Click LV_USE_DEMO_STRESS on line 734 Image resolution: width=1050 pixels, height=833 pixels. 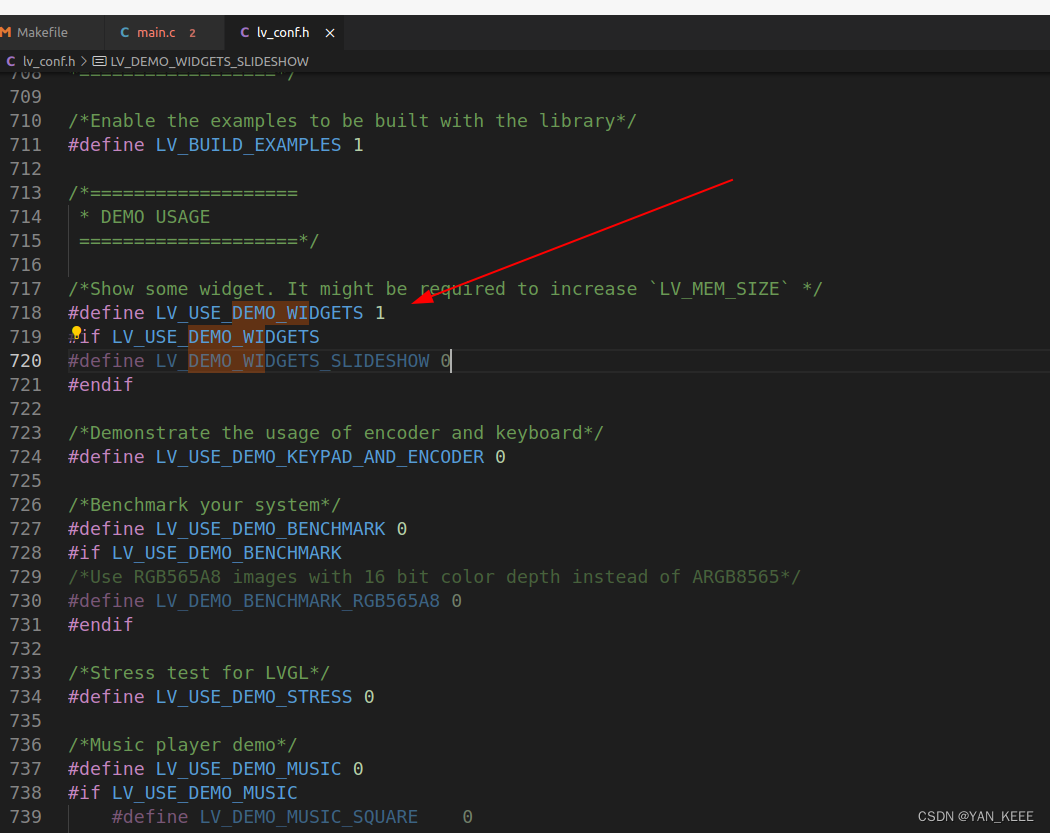pos(254,697)
